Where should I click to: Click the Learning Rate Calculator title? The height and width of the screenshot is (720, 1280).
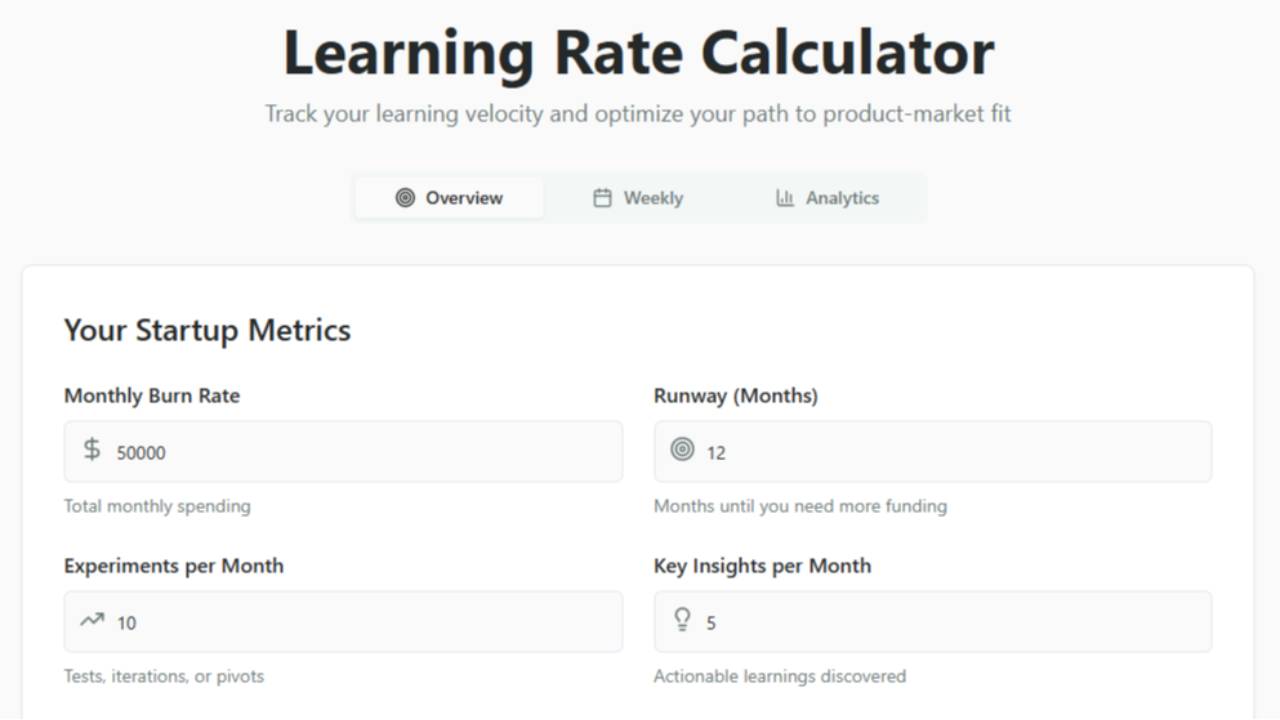639,53
